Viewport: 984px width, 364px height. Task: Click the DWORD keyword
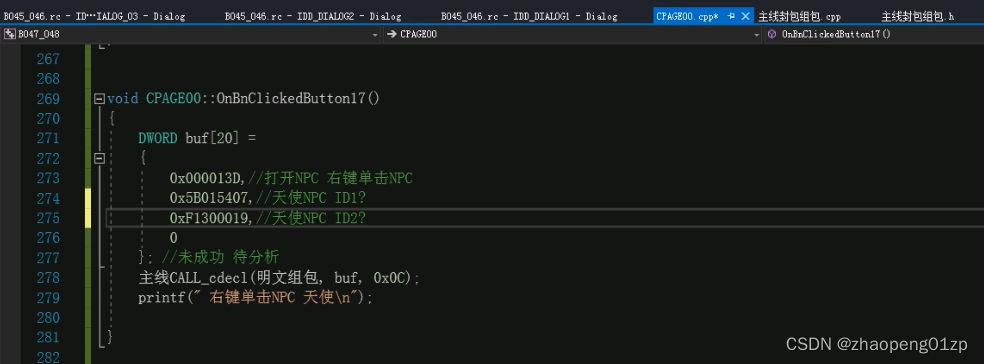[x=158, y=139]
